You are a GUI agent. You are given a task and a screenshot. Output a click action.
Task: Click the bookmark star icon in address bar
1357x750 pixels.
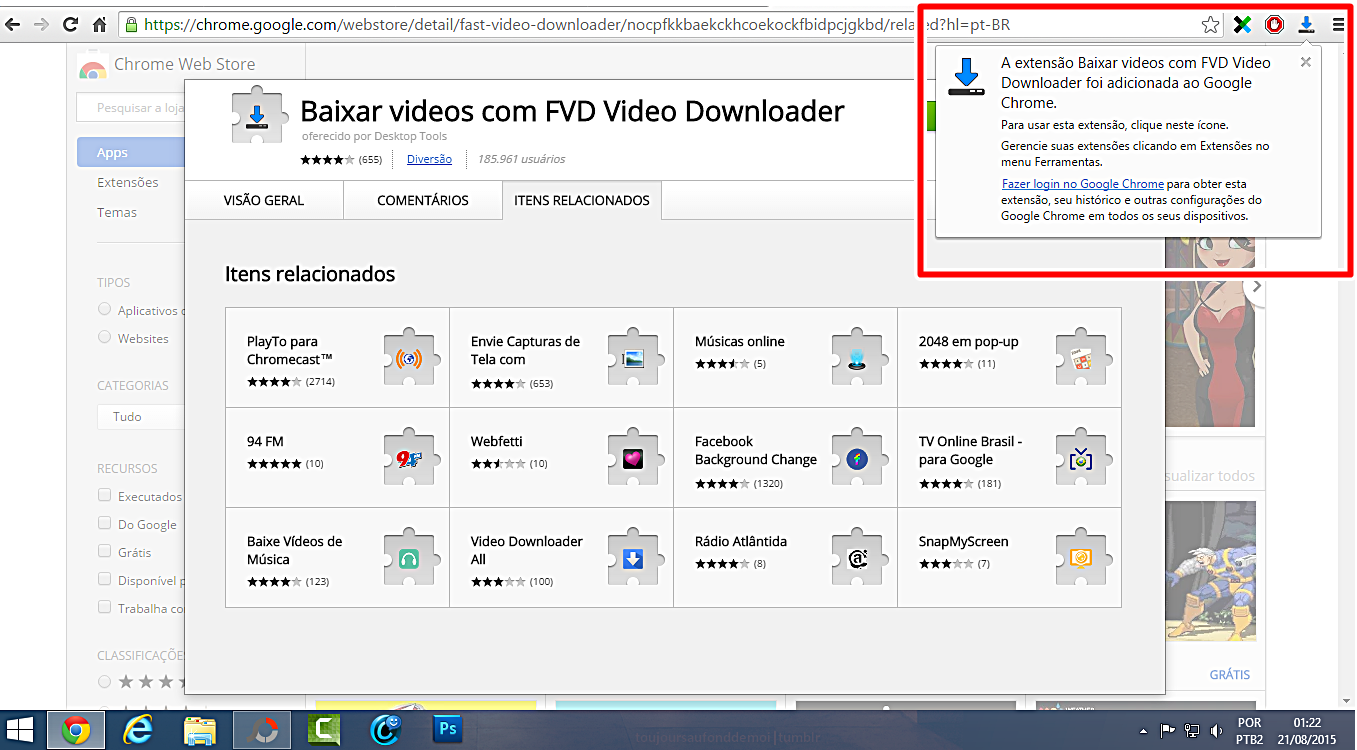tap(1210, 25)
